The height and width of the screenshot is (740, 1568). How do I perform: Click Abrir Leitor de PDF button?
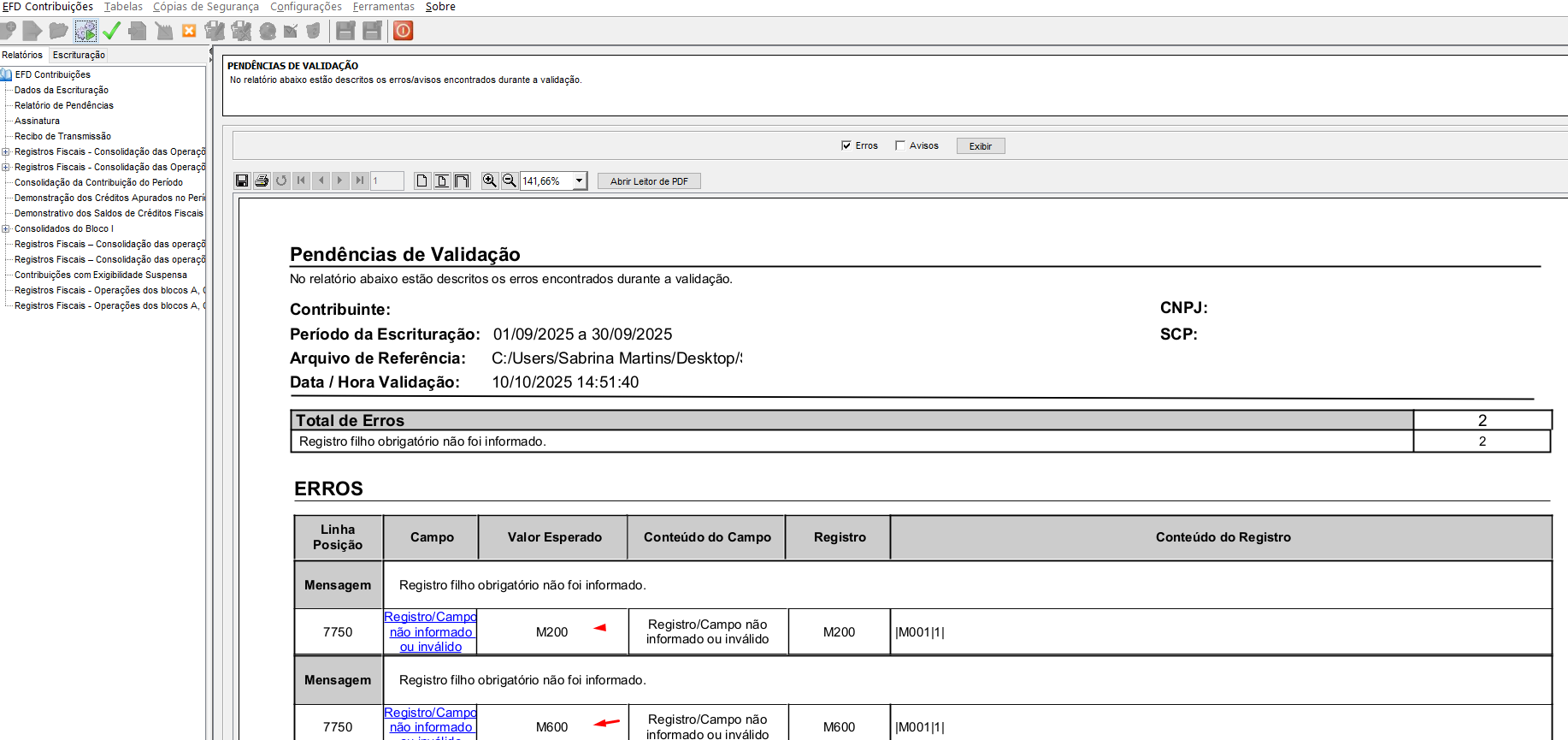[x=649, y=181]
